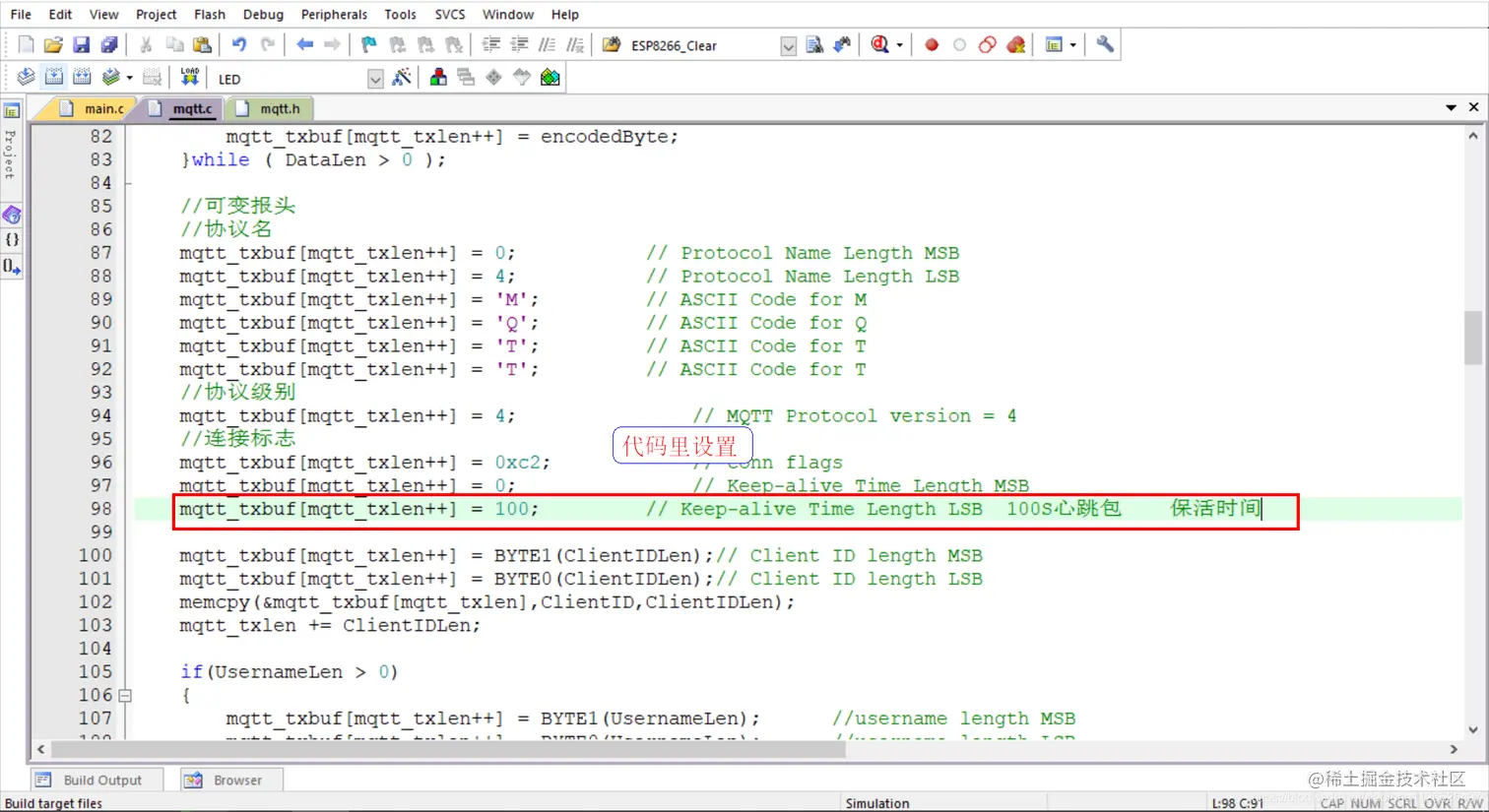Screen dimensions: 1489x812
Task: Translate the current file icon
Action: tap(27, 78)
